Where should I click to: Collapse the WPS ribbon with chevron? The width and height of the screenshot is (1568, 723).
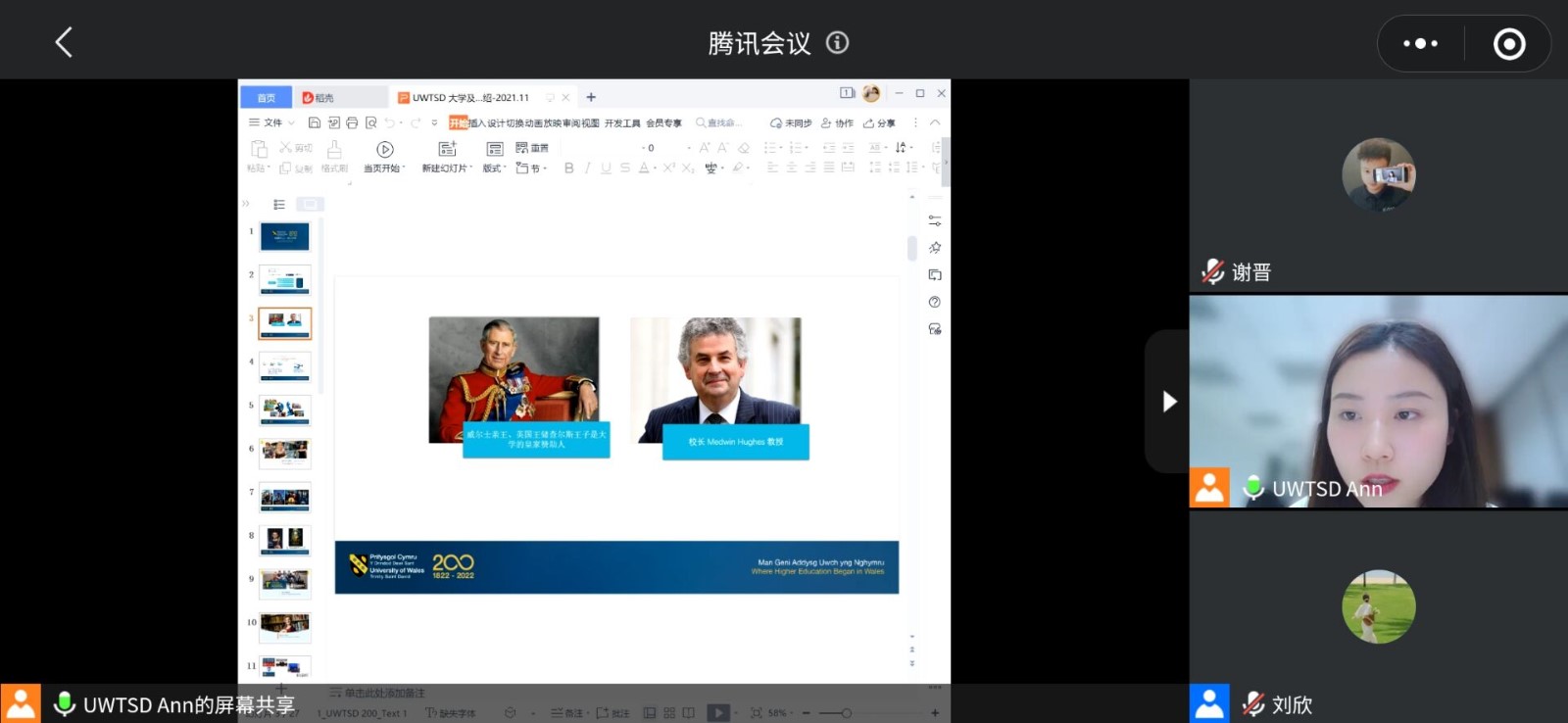tap(935, 122)
